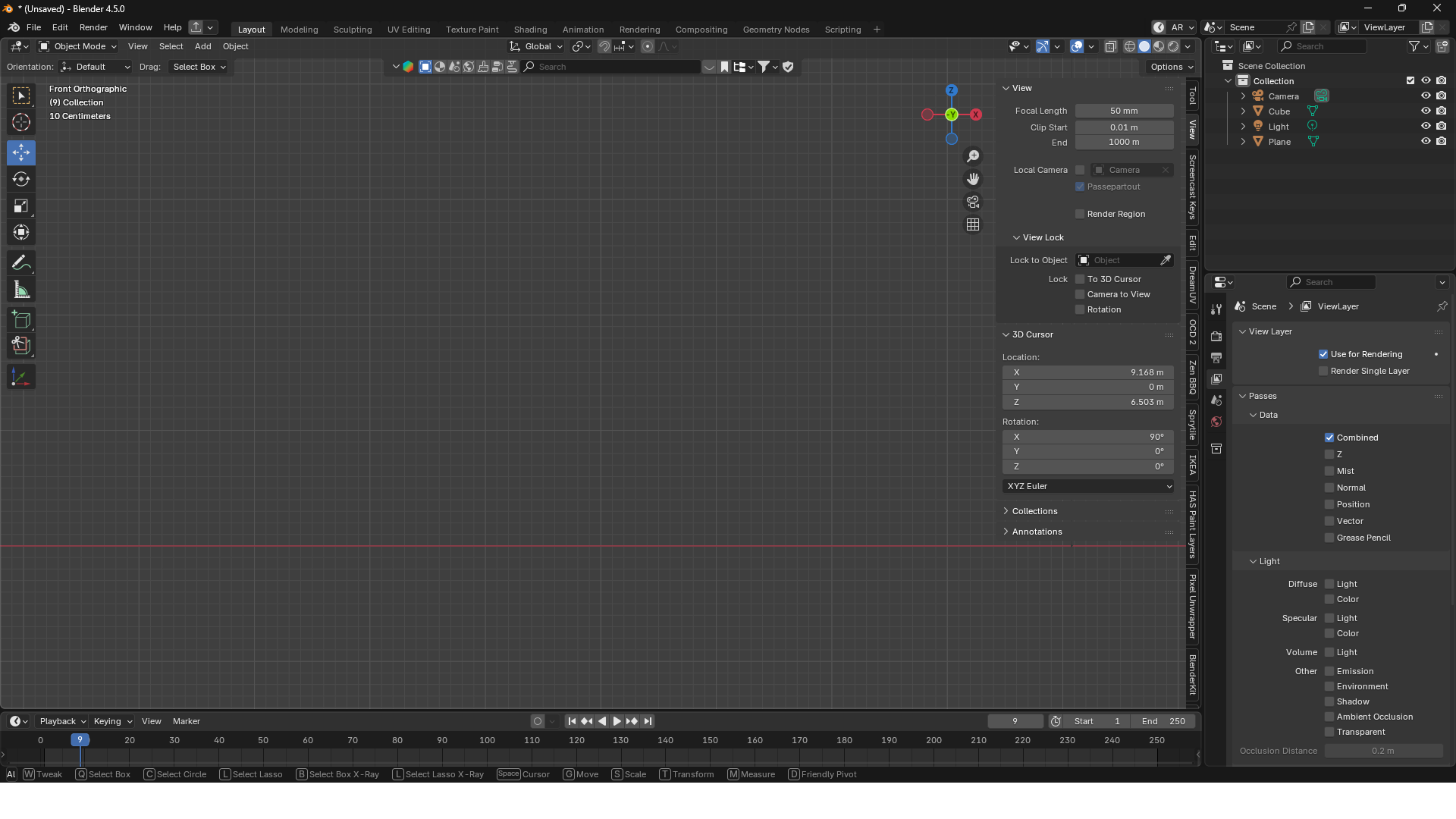
Task: Open the Drag Select Box dropdown
Action: (199, 67)
